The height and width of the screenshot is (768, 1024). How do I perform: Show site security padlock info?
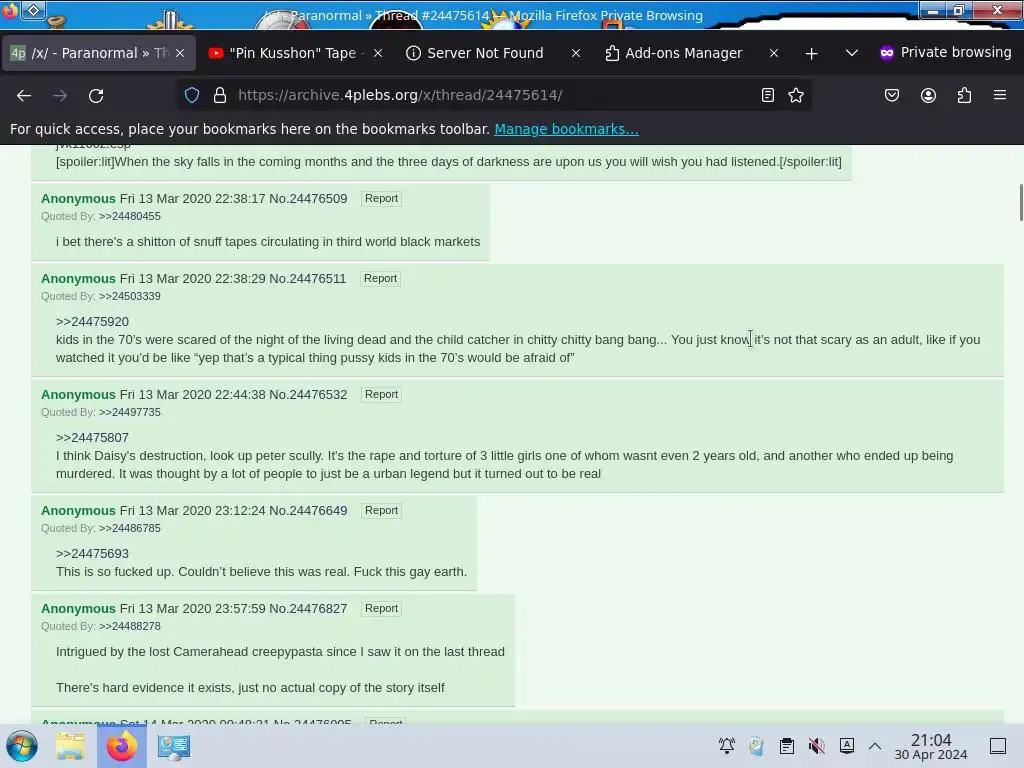tap(220, 95)
